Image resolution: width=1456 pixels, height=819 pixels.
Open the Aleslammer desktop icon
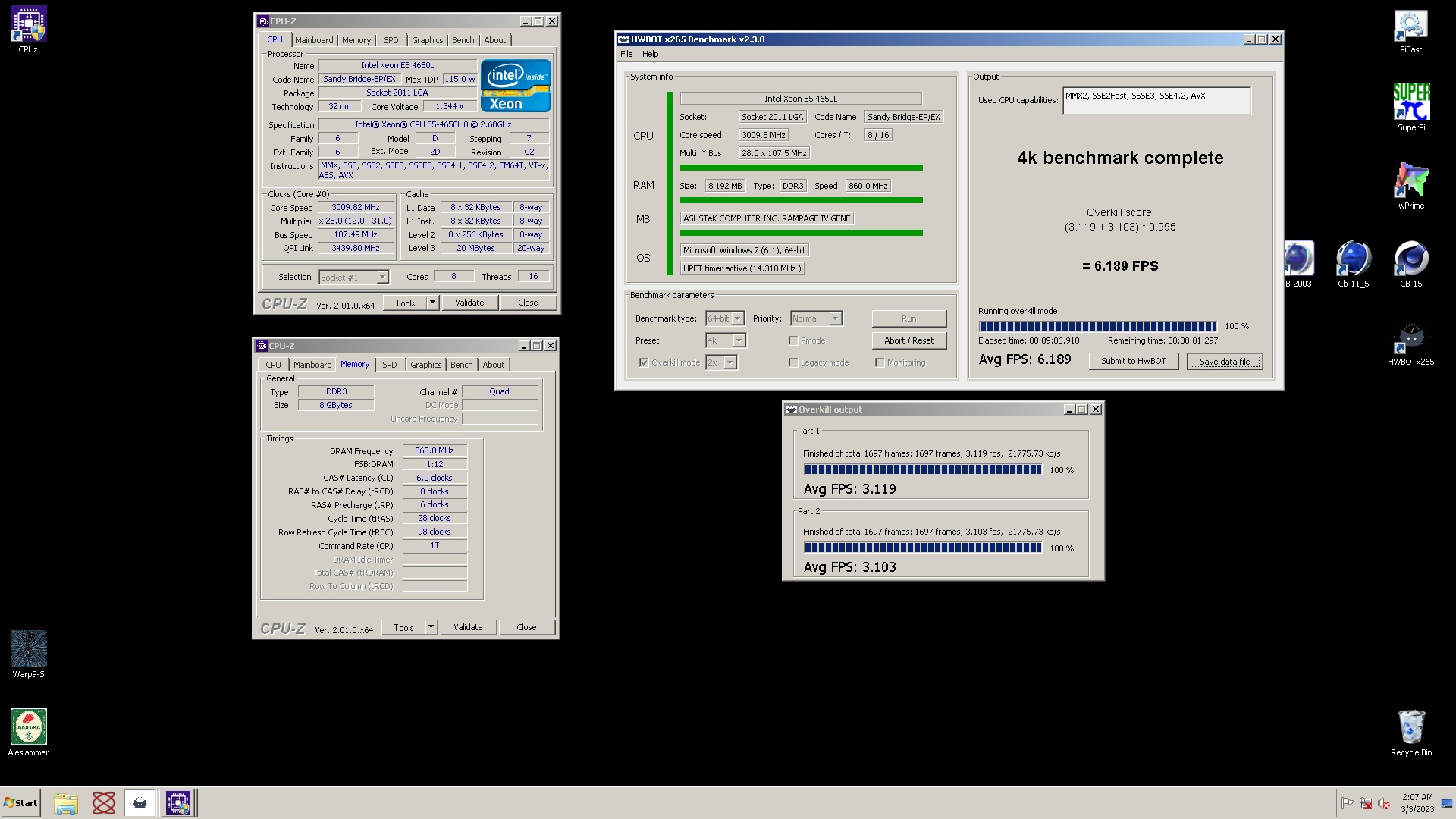coord(28,733)
